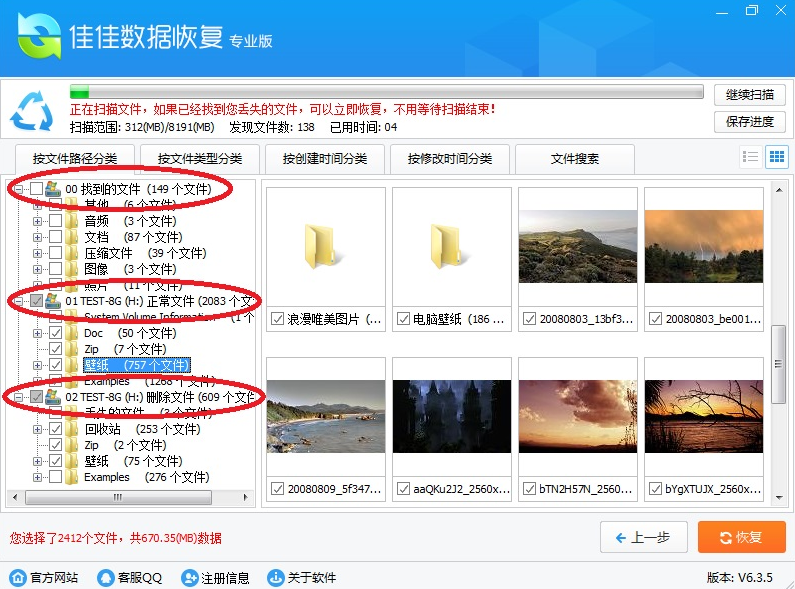Expand the 文档 tree node
Image resolution: width=795 pixels, height=589 pixels.
pyautogui.click(x=37, y=237)
